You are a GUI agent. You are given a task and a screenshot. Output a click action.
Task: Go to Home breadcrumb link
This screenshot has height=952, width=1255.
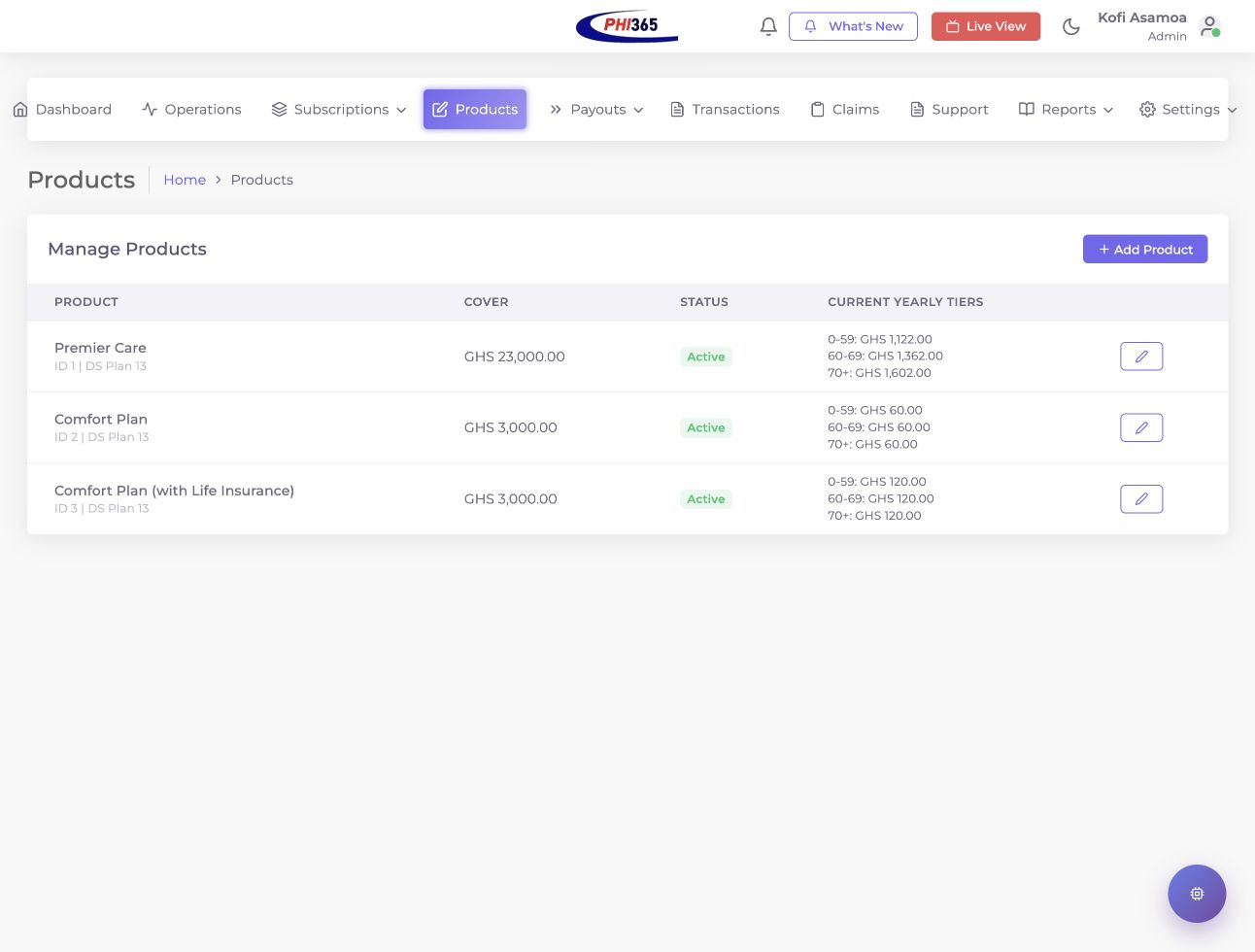coord(185,180)
